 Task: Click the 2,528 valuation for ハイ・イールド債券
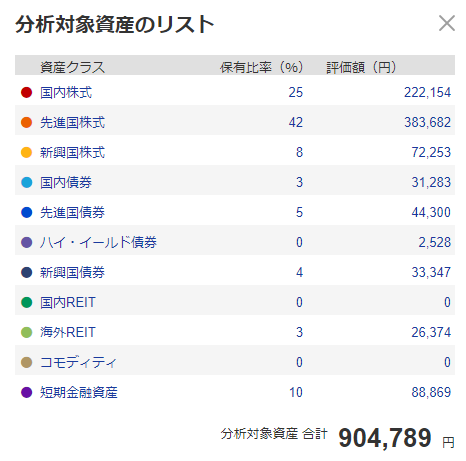coord(435,242)
